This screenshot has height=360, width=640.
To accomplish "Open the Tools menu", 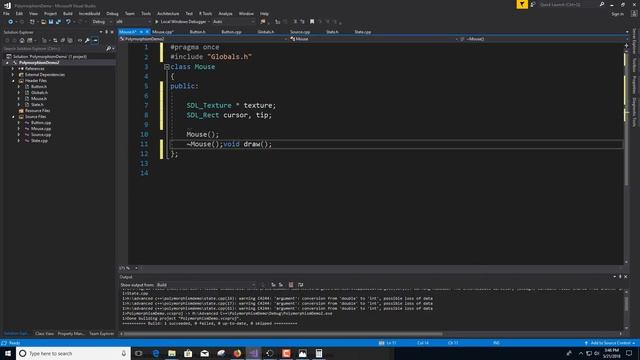I will (x=146, y=13).
